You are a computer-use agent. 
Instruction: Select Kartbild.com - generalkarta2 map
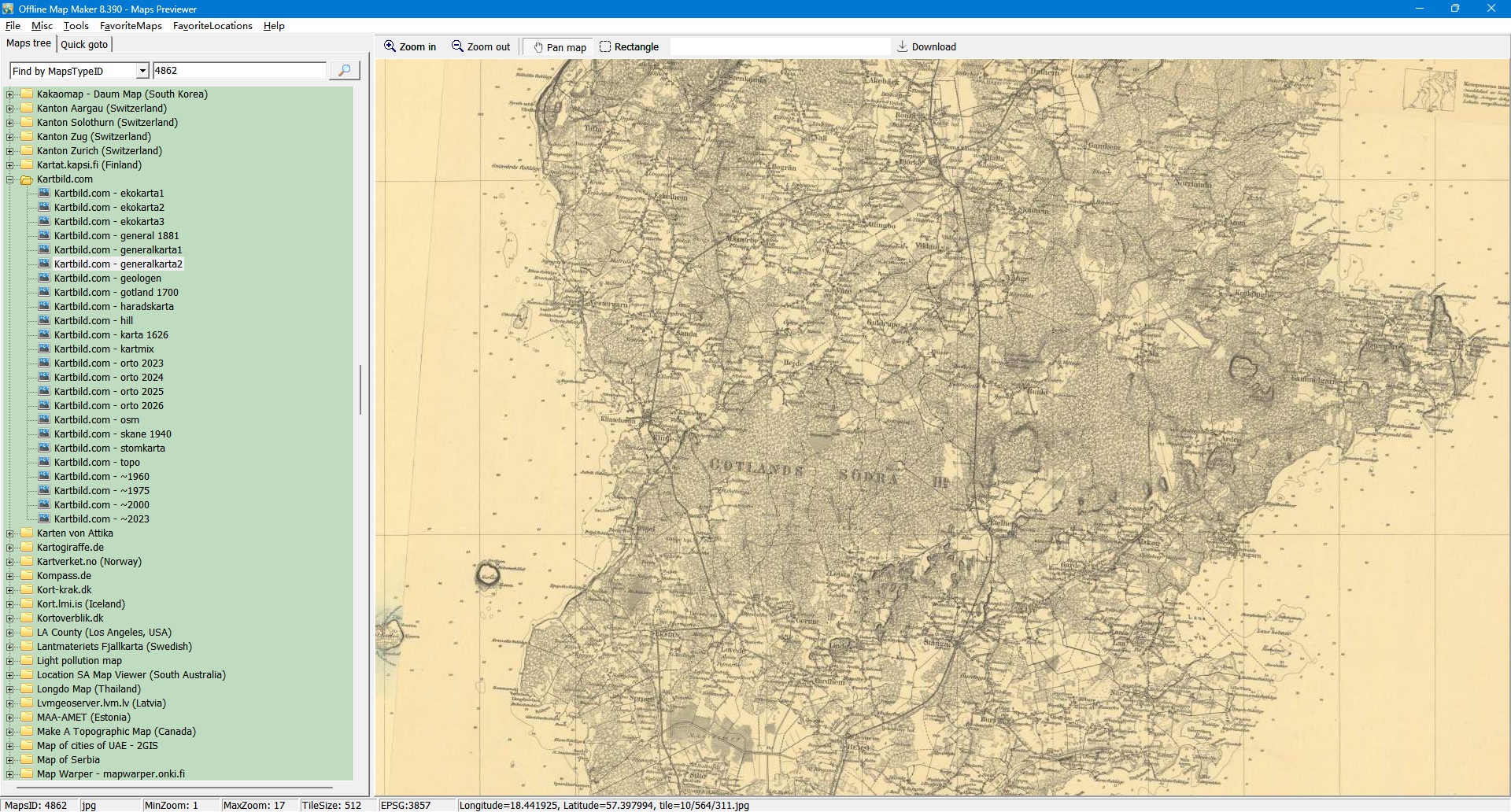pos(118,264)
